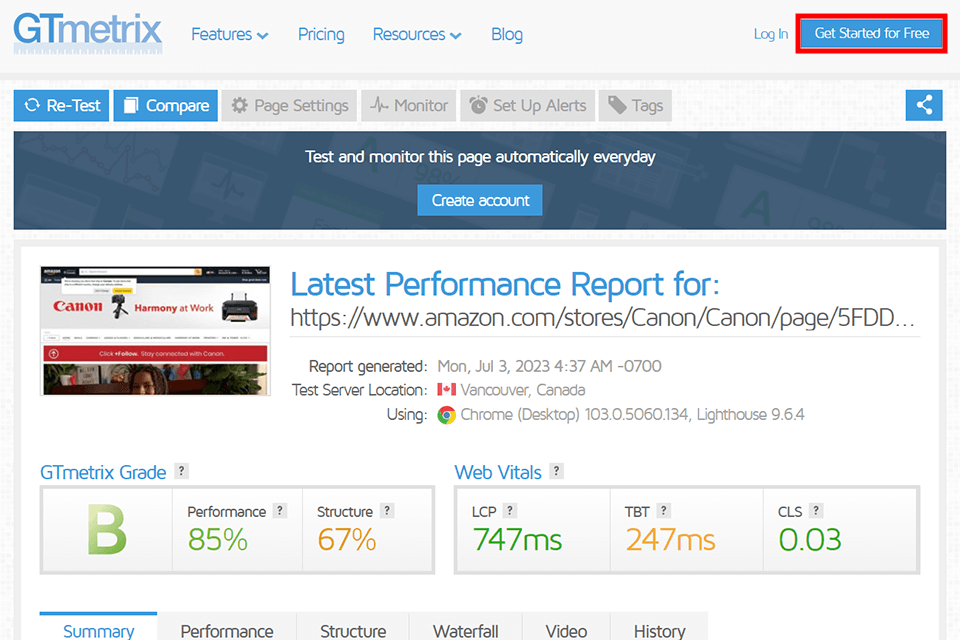Click Get Started for Free button
Screen dimensions: 960x640
872,33
